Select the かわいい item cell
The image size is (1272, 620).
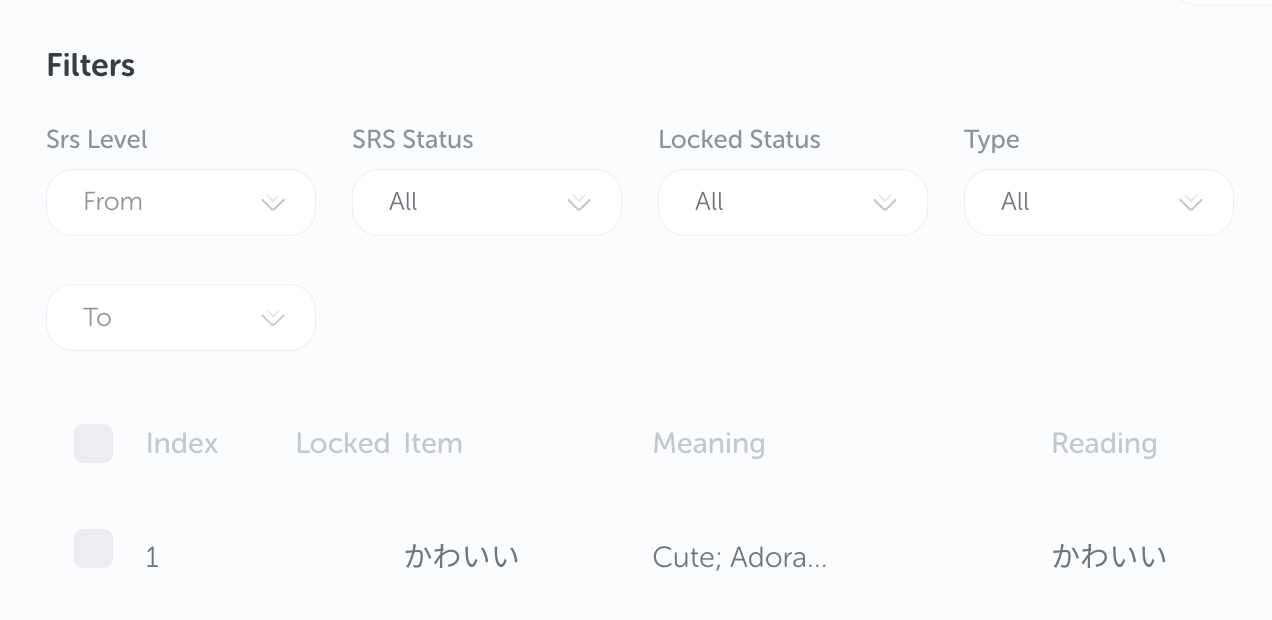[461, 556]
